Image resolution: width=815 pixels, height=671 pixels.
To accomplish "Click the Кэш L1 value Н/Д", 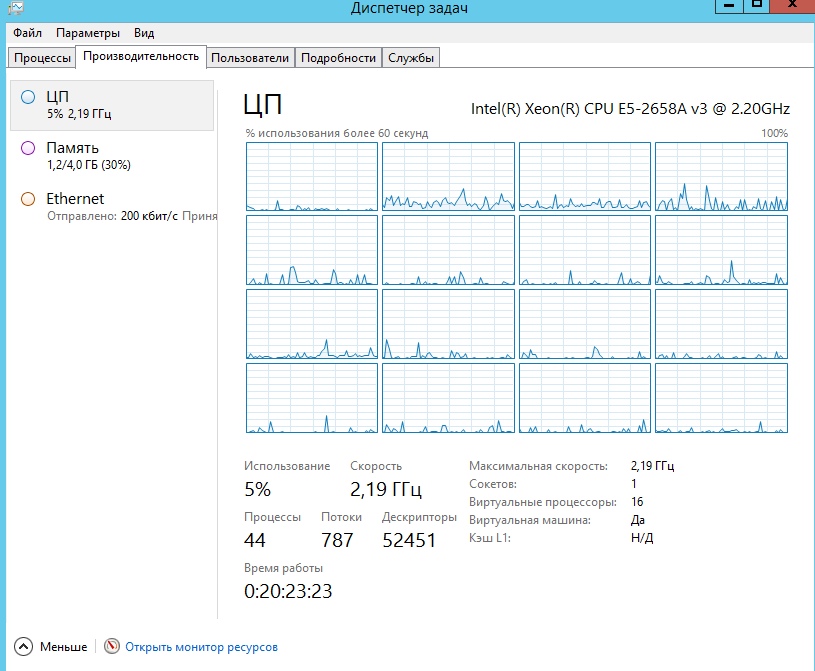I will click(x=642, y=537).
